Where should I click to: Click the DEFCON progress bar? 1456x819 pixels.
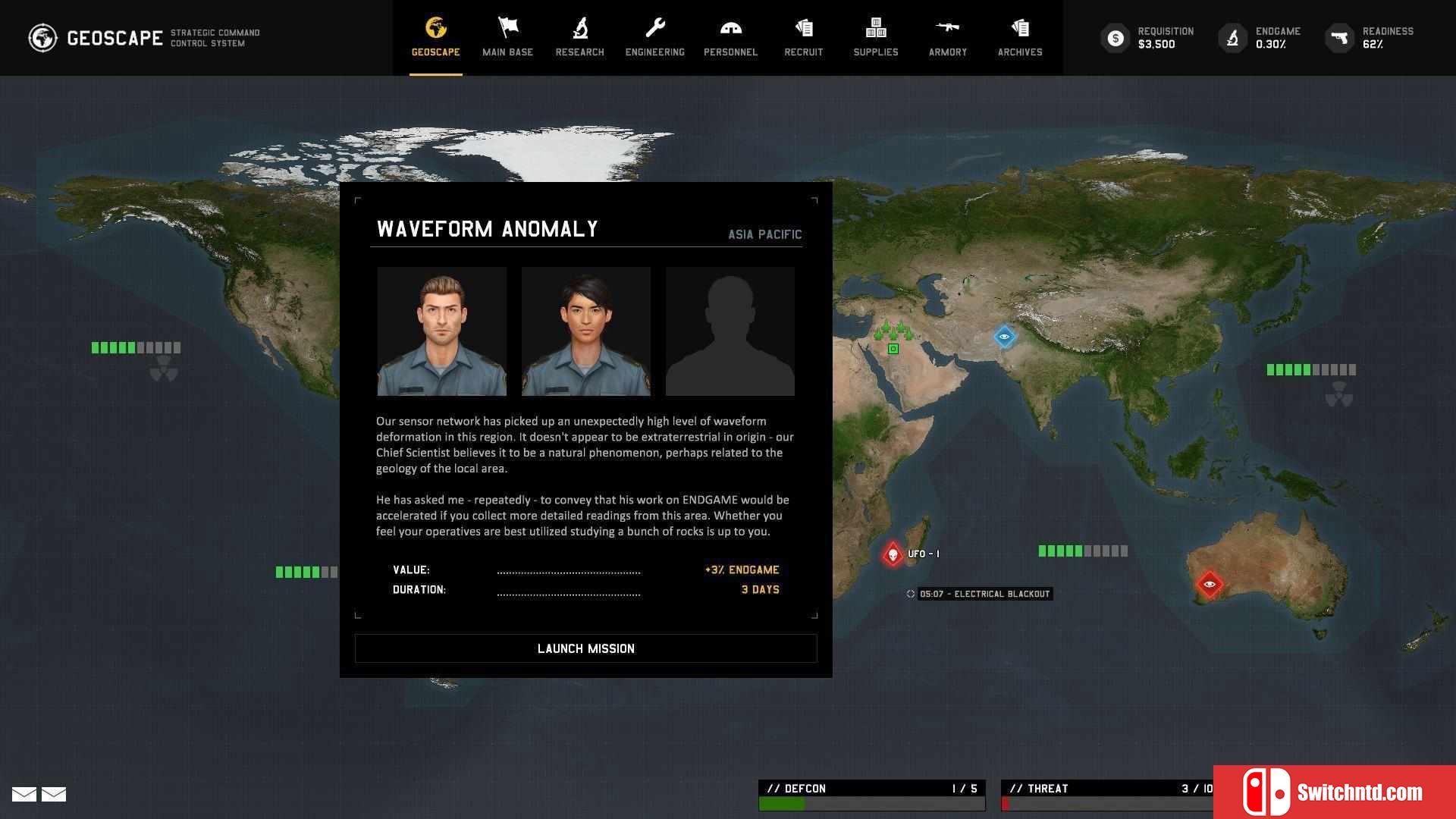871,804
